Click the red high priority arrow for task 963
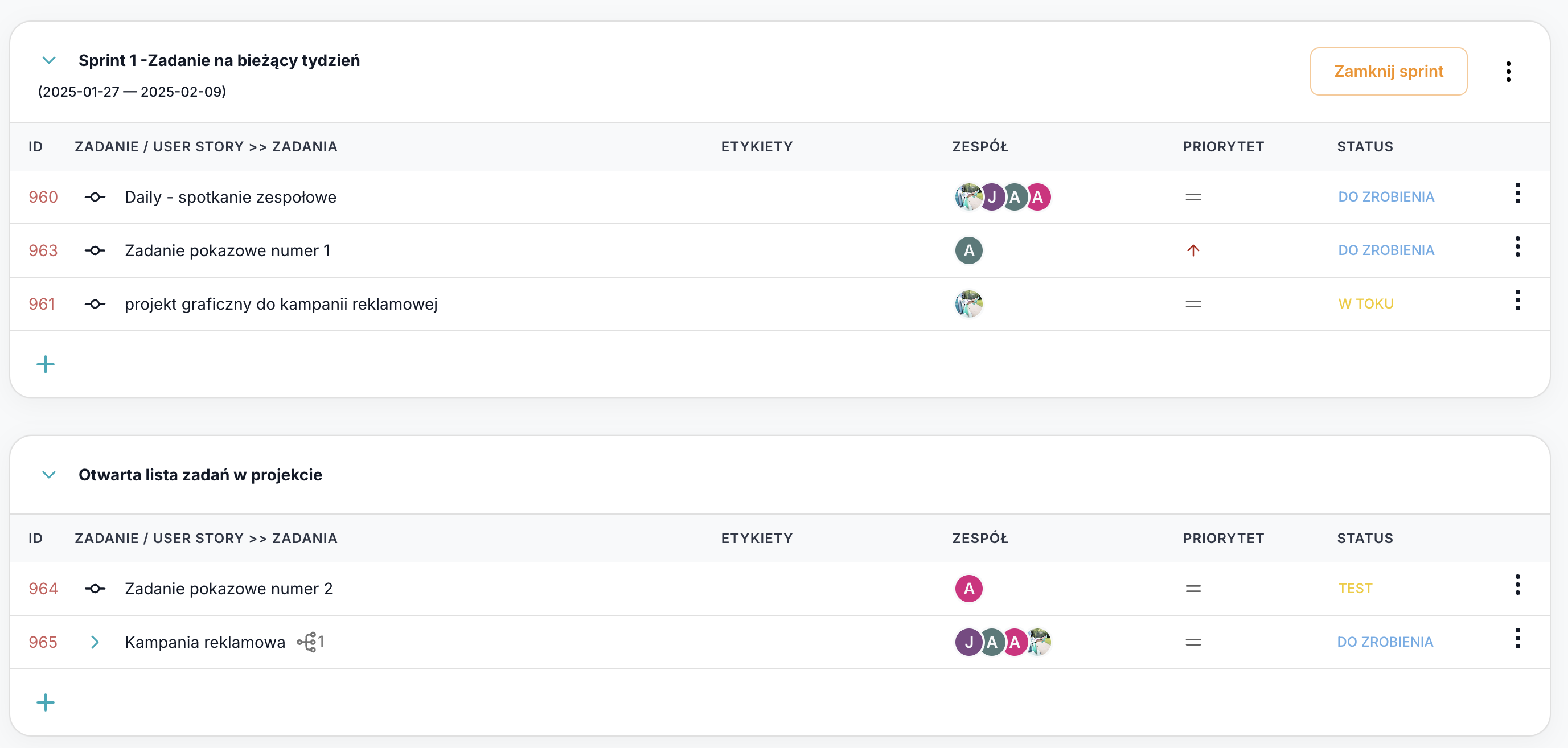The width and height of the screenshot is (1568, 748). 1192,250
